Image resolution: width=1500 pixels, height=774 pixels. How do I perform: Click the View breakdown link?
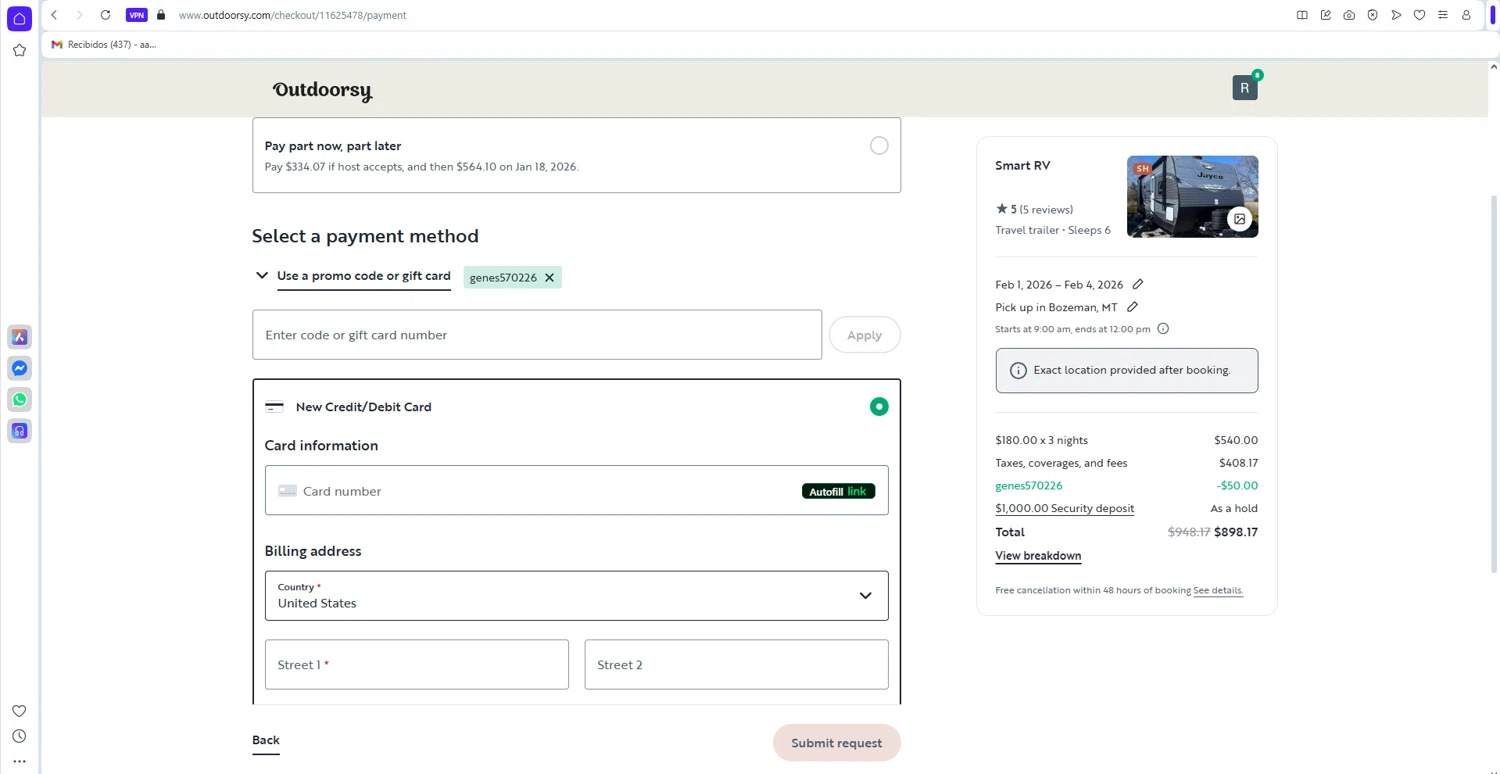(1038, 556)
